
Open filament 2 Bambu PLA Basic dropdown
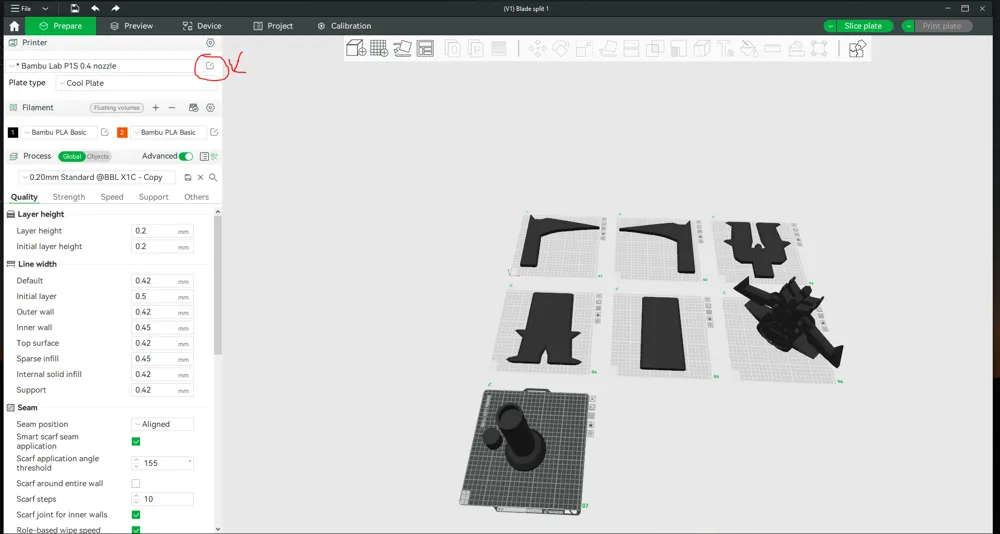pos(168,132)
